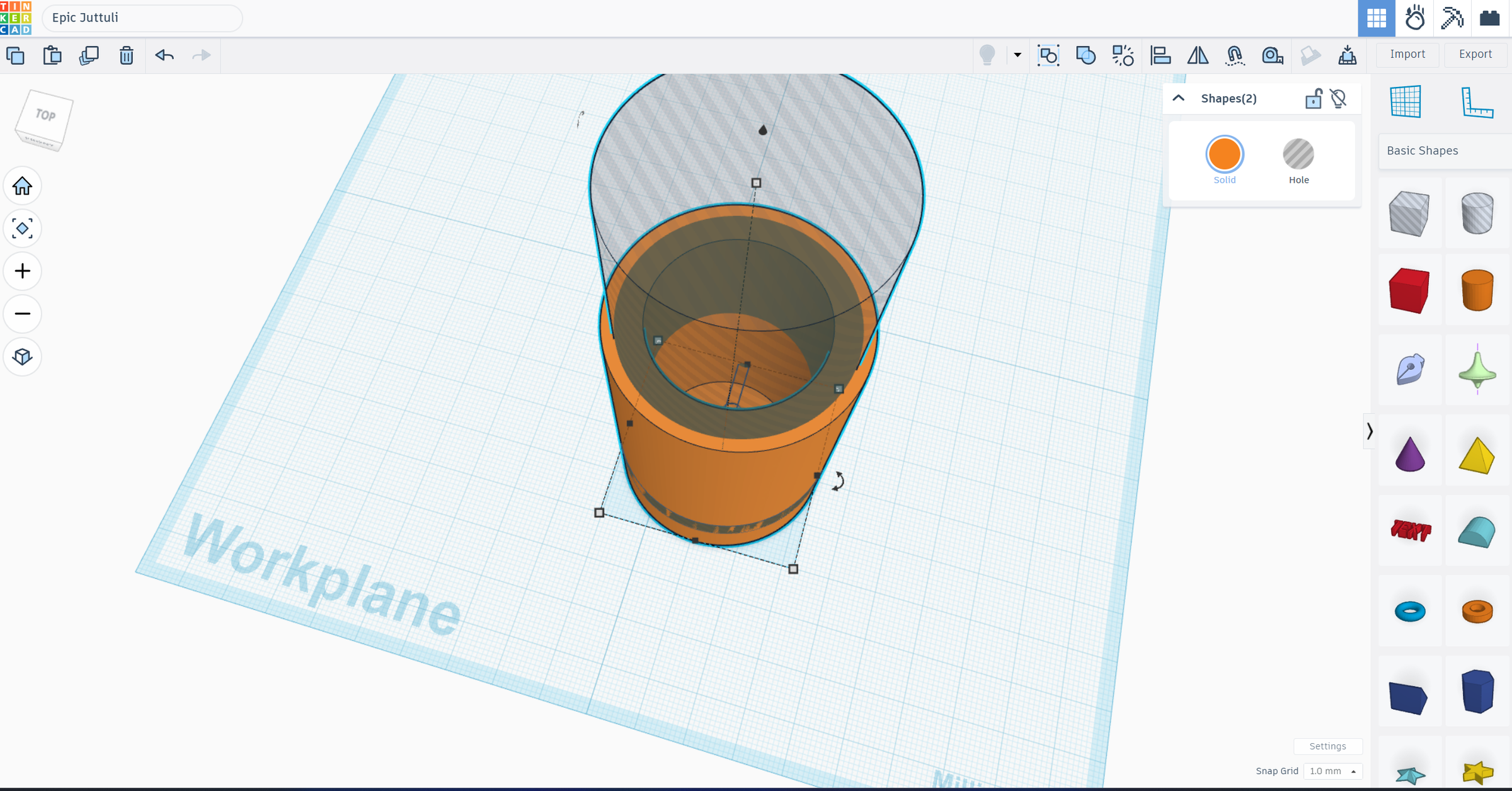Click the black cone lift handle
The height and width of the screenshot is (791, 1512).
point(763,130)
